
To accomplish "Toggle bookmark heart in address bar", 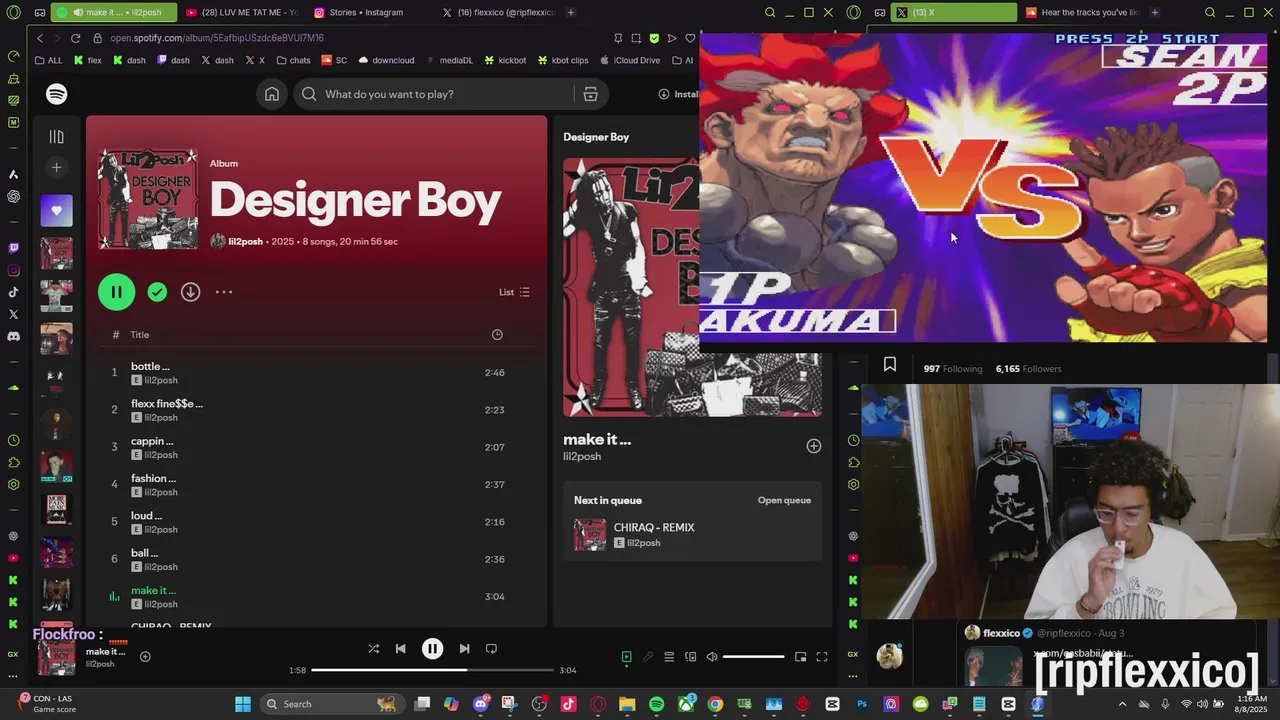I will [690, 38].
